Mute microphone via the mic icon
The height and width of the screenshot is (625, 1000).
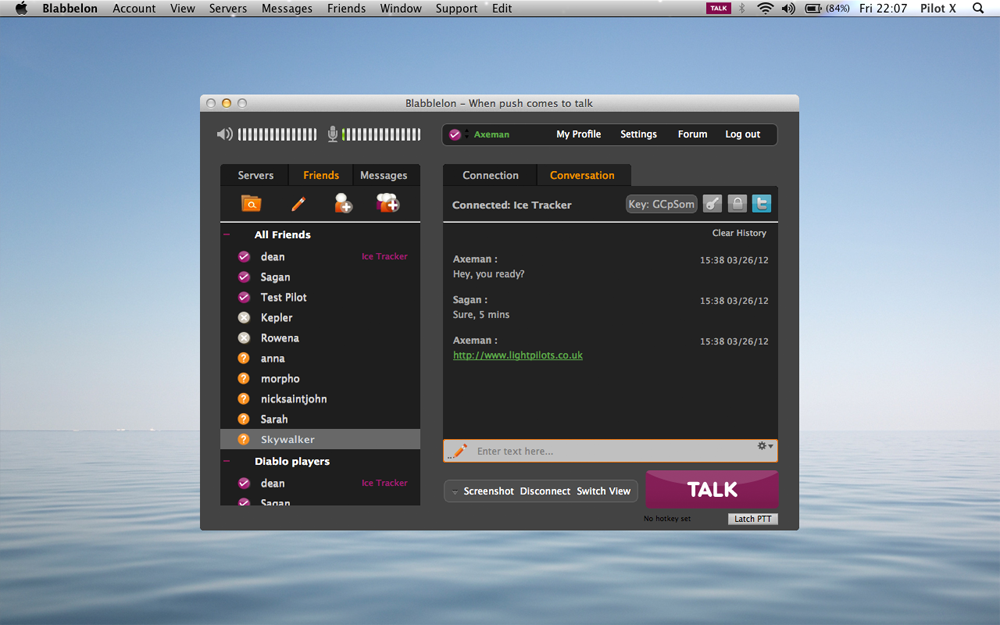click(333, 134)
